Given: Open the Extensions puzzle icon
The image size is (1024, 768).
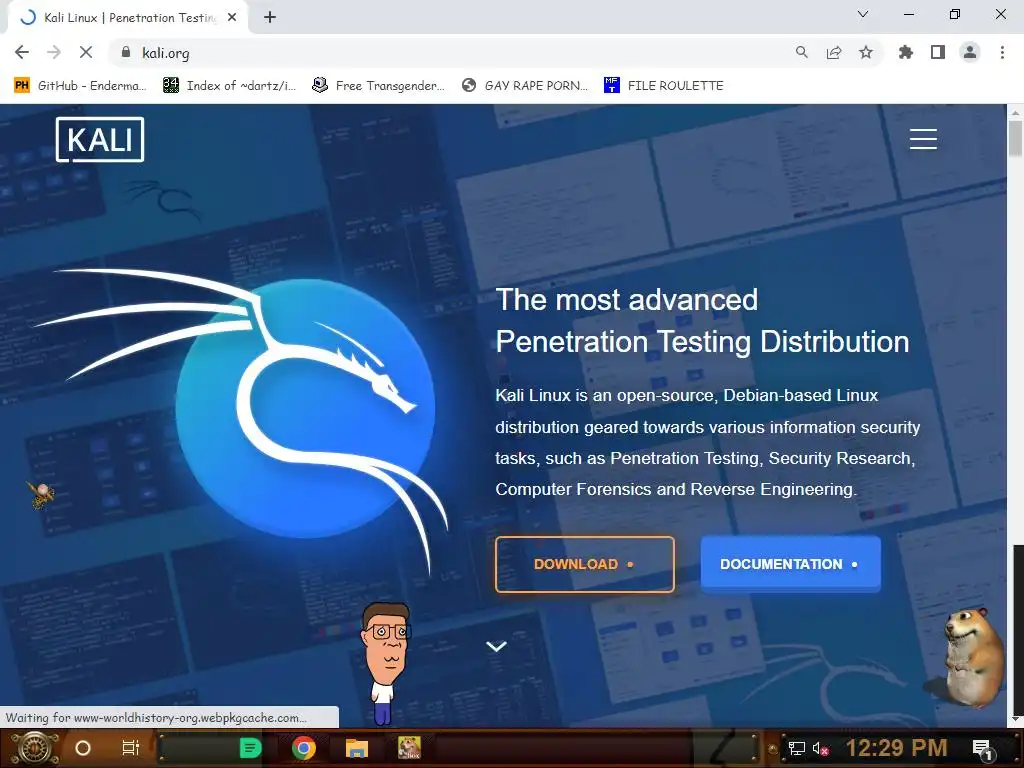Looking at the screenshot, I should 906,52.
